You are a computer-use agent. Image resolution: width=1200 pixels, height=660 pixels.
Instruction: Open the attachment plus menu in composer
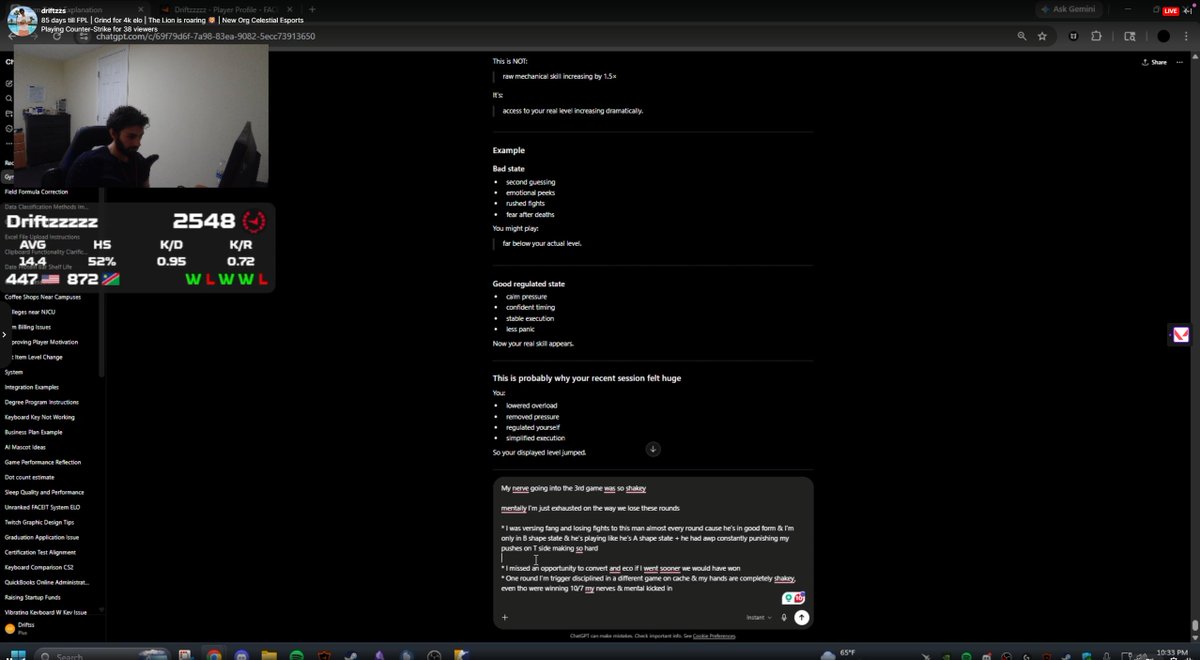(505, 618)
